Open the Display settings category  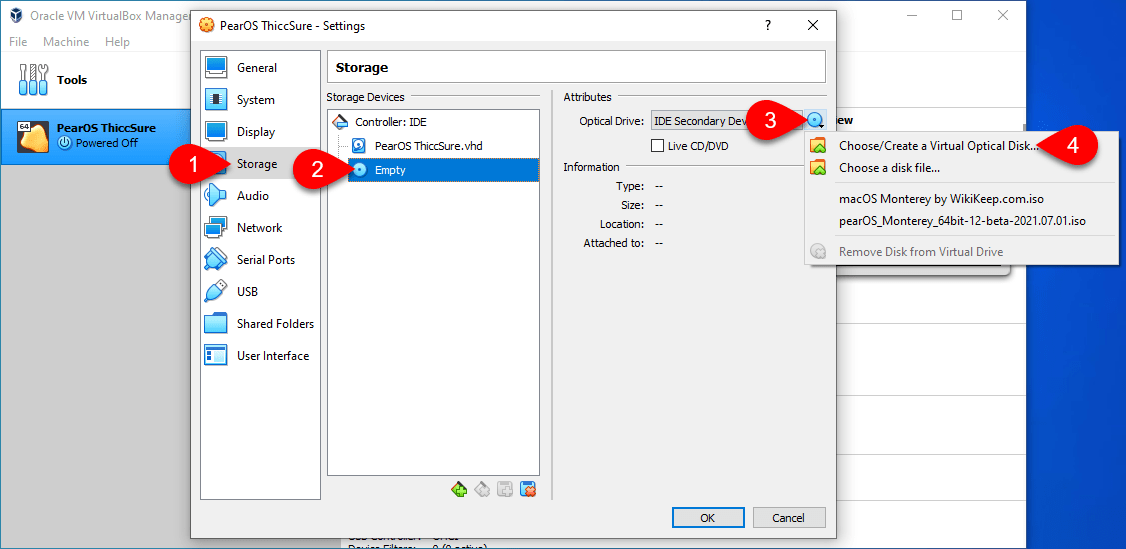click(260, 132)
